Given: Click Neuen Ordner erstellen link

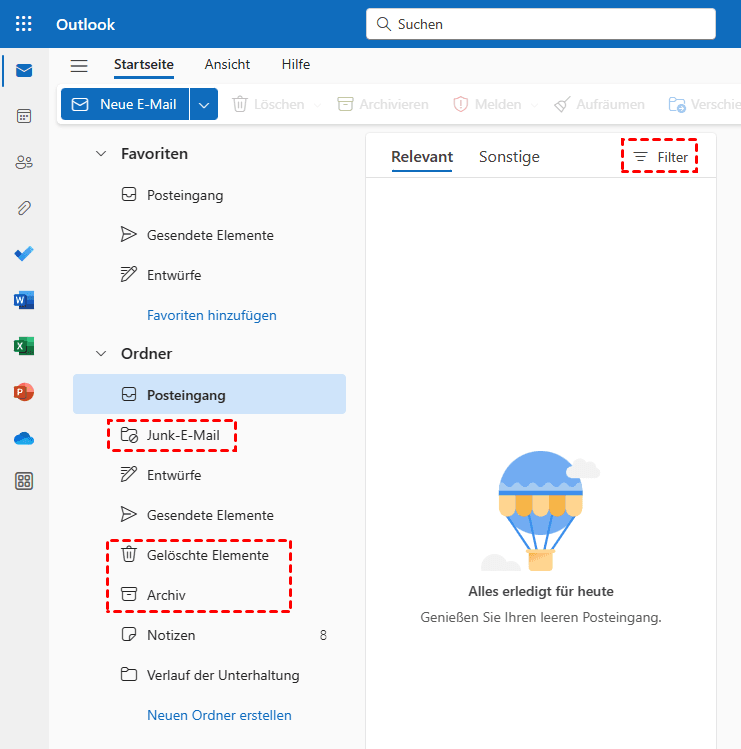Looking at the screenshot, I should pos(219,715).
